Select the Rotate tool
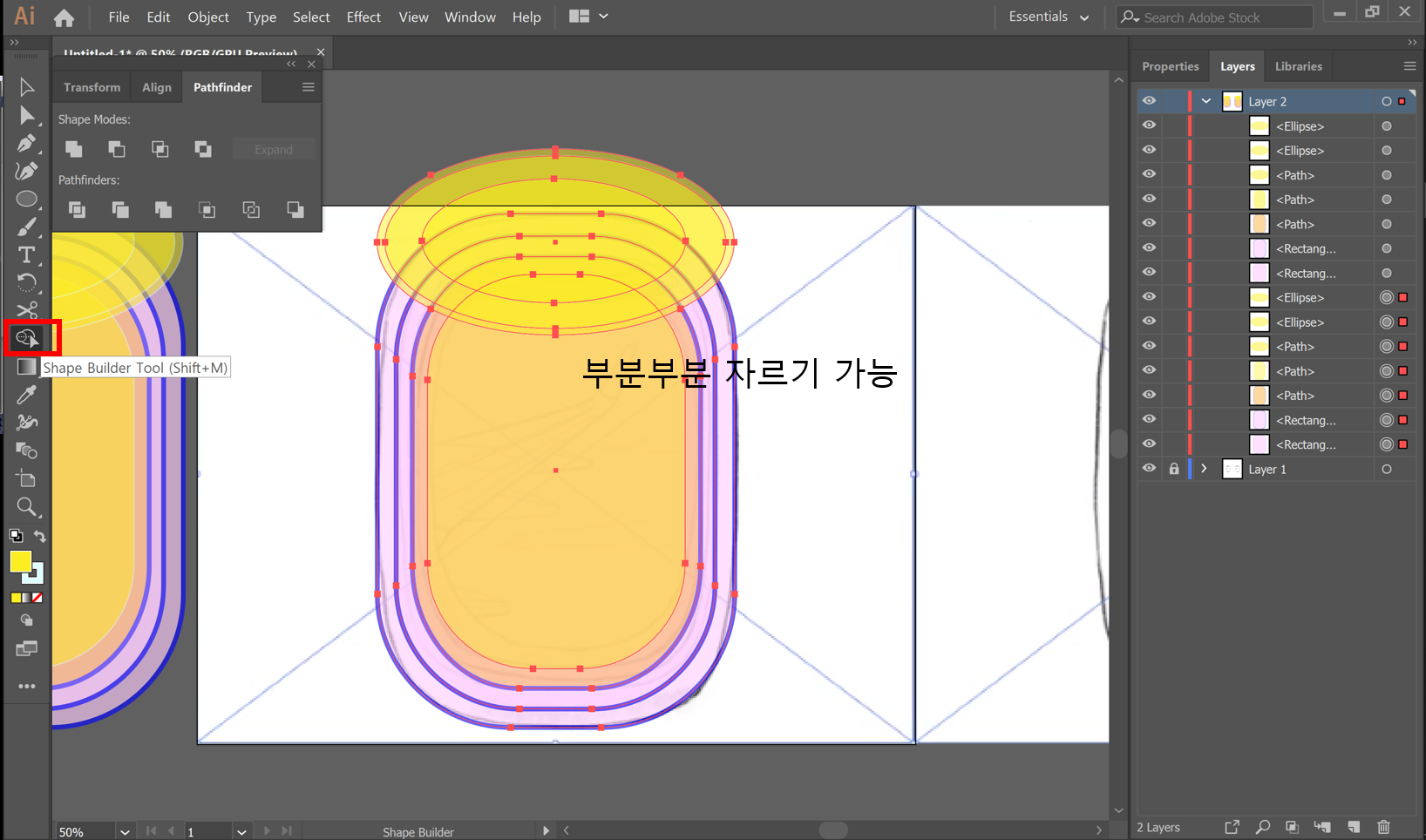Viewport: 1426px width, 840px height. [x=26, y=282]
